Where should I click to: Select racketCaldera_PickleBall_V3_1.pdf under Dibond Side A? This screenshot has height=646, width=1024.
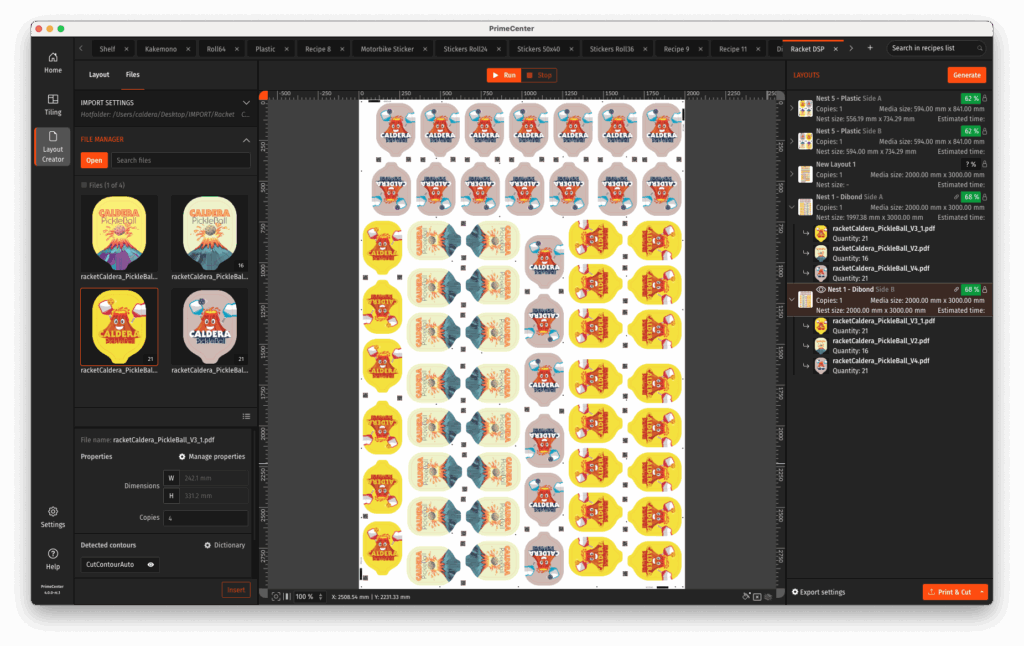[x=883, y=229]
